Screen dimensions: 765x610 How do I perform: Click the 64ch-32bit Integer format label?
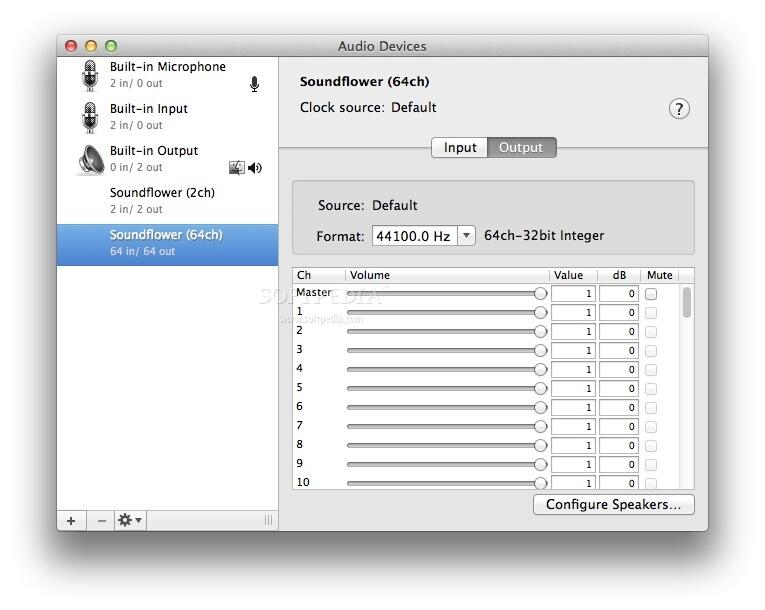(544, 236)
